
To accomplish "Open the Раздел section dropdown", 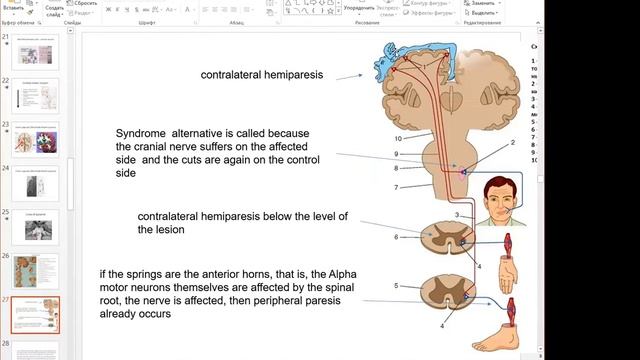I will [80, 13].
